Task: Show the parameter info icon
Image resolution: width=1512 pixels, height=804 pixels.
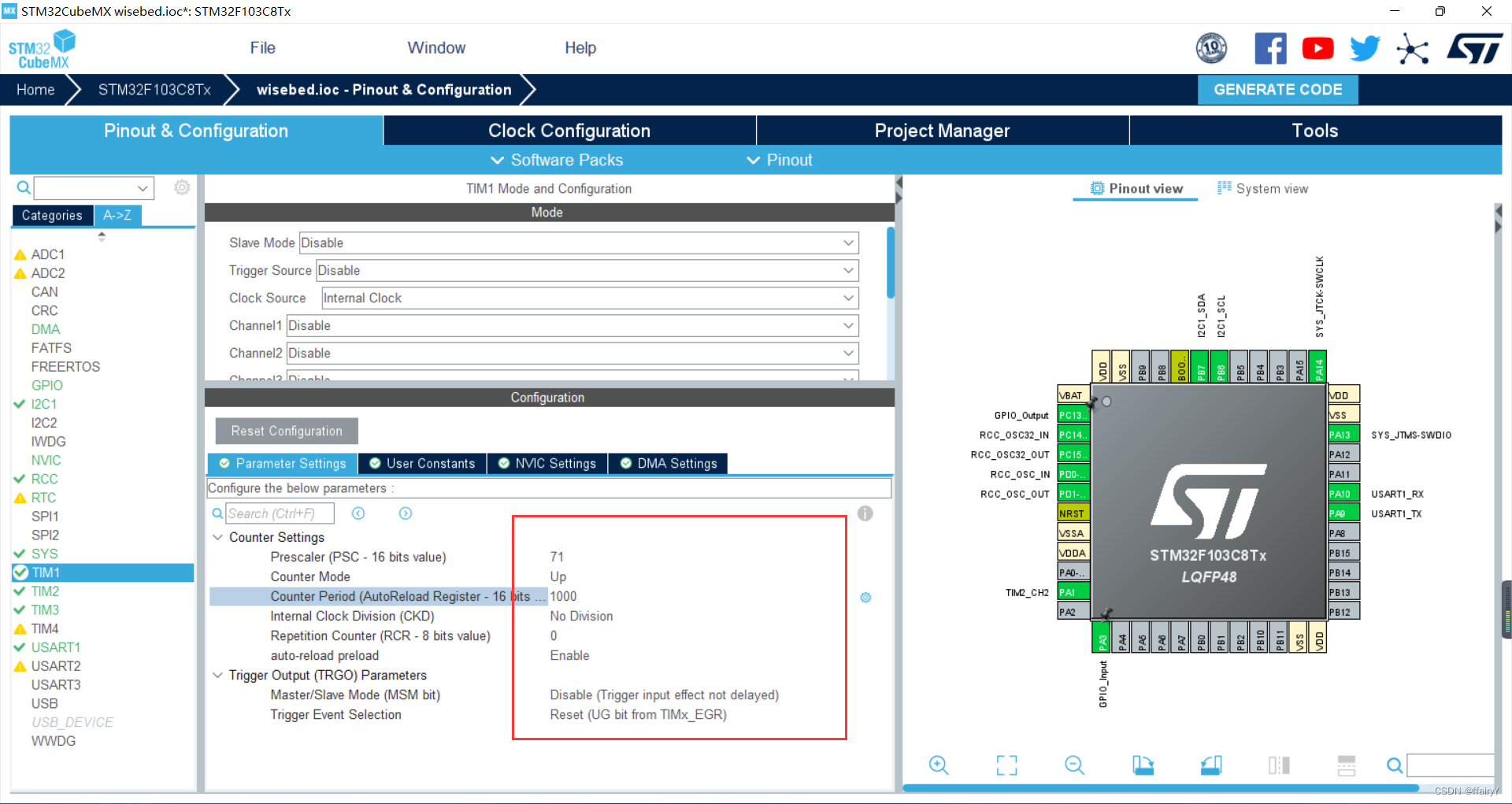Action: tap(865, 513)
